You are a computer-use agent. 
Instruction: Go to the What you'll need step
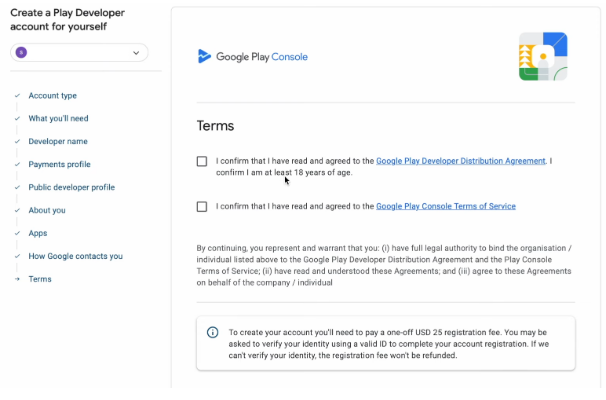point(58,119)
